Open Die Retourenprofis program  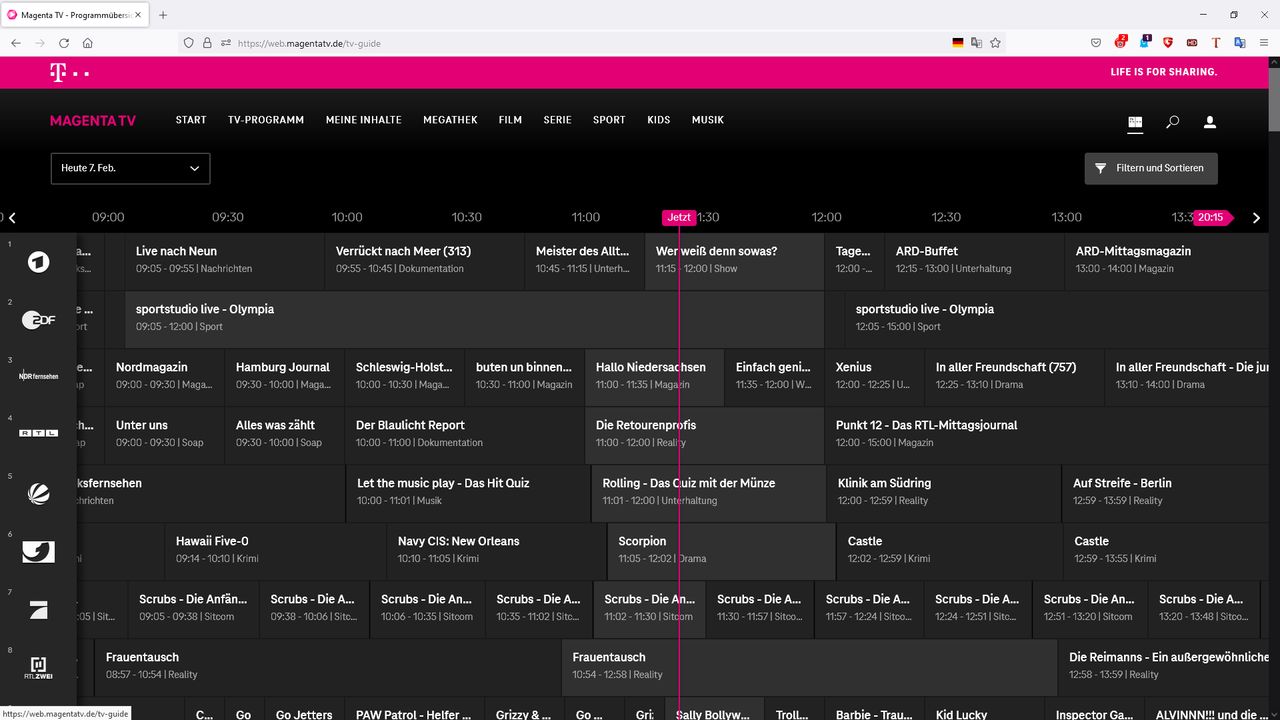(705, 435)
